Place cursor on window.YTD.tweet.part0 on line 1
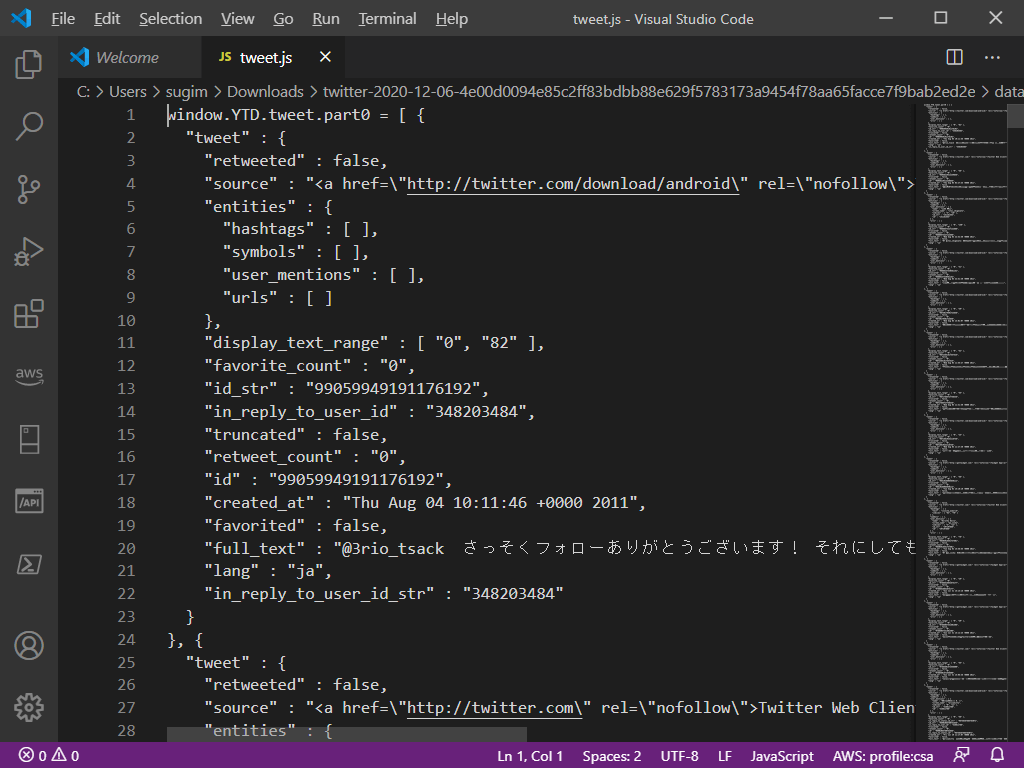Viewport: 1024px width, 768px height. 268,115
